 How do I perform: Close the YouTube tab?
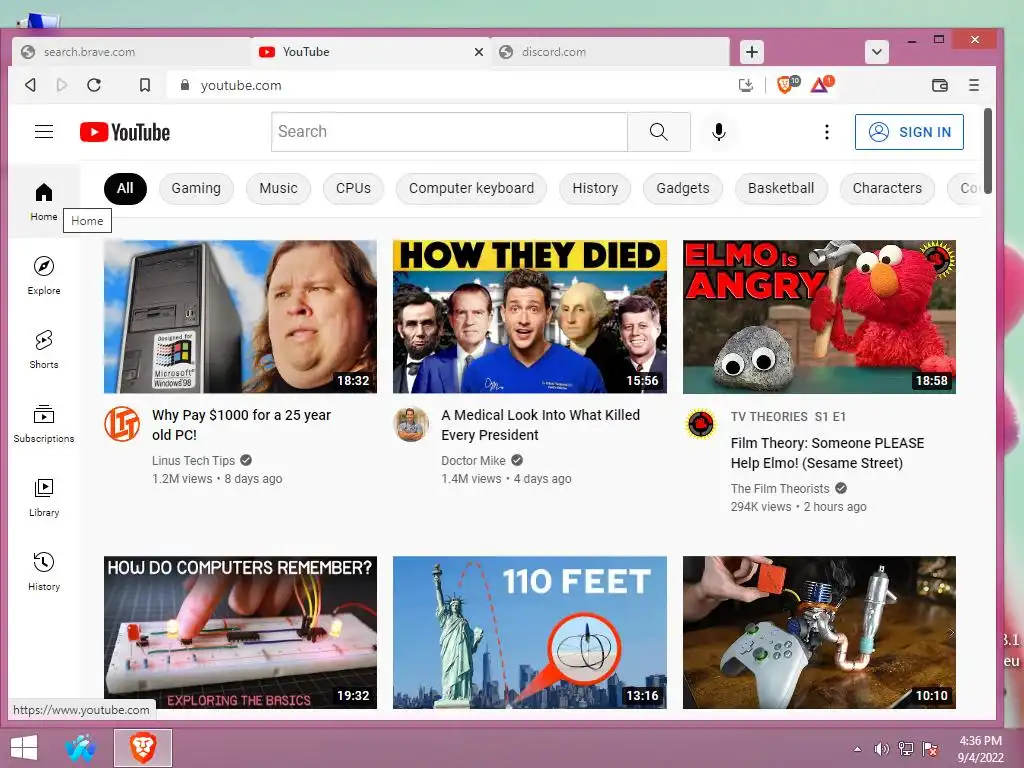(479, 52)
